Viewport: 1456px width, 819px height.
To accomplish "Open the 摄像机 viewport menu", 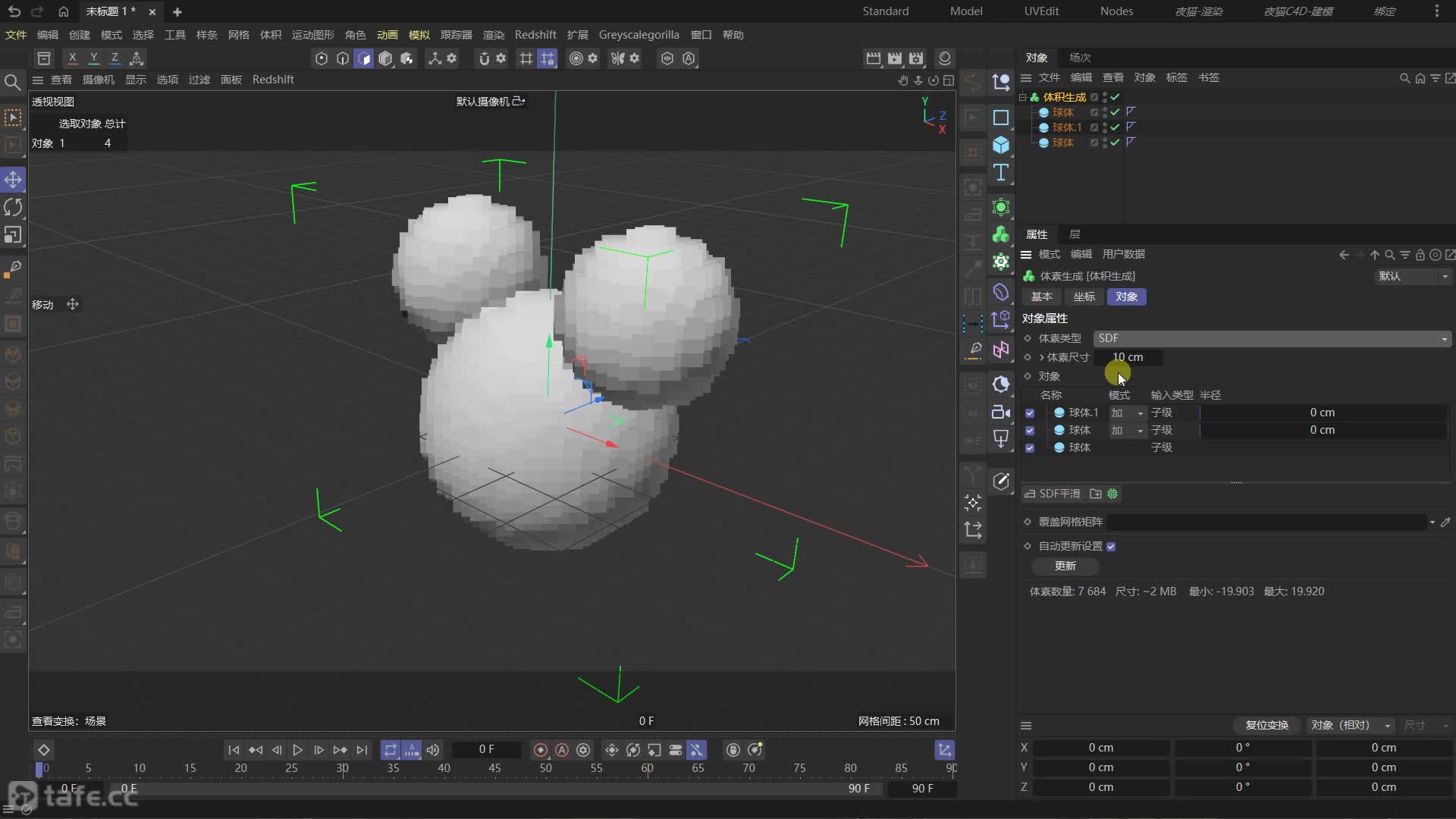I will tap(98, 80).
